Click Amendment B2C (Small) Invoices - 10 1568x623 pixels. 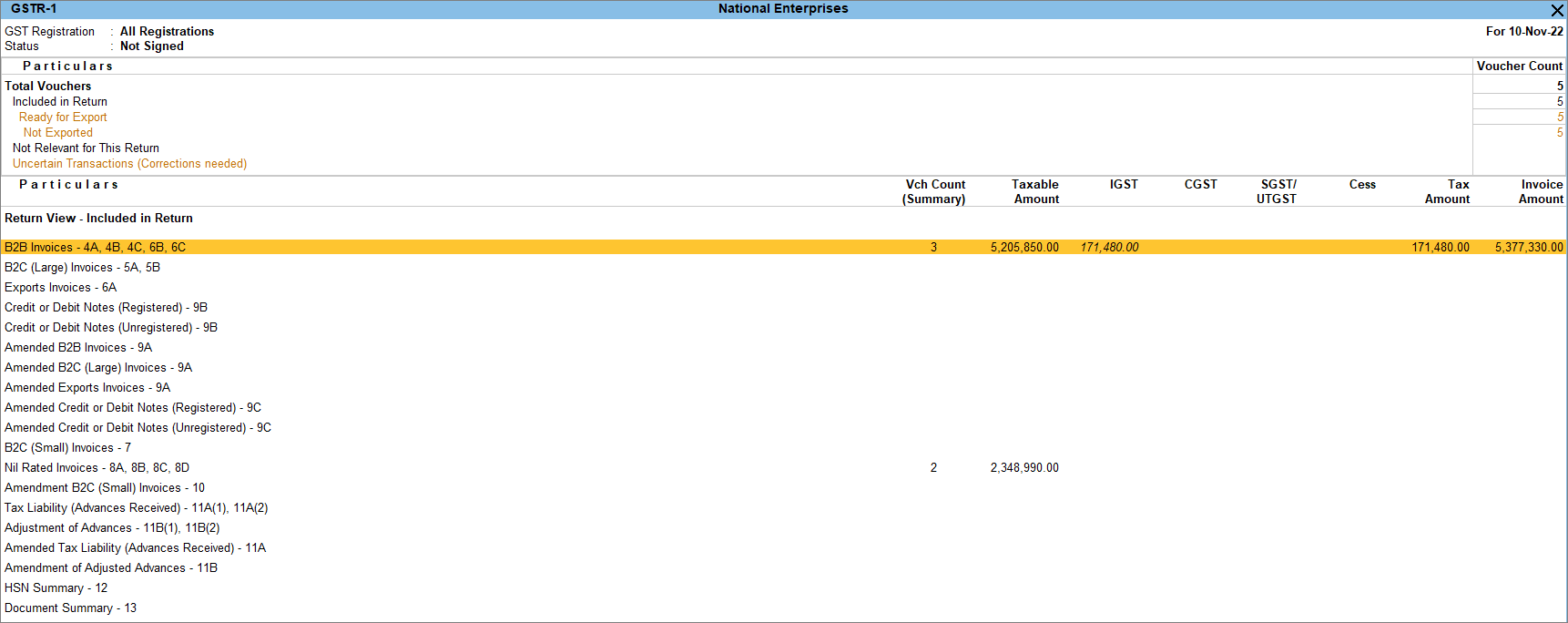(x=105, y=487)
